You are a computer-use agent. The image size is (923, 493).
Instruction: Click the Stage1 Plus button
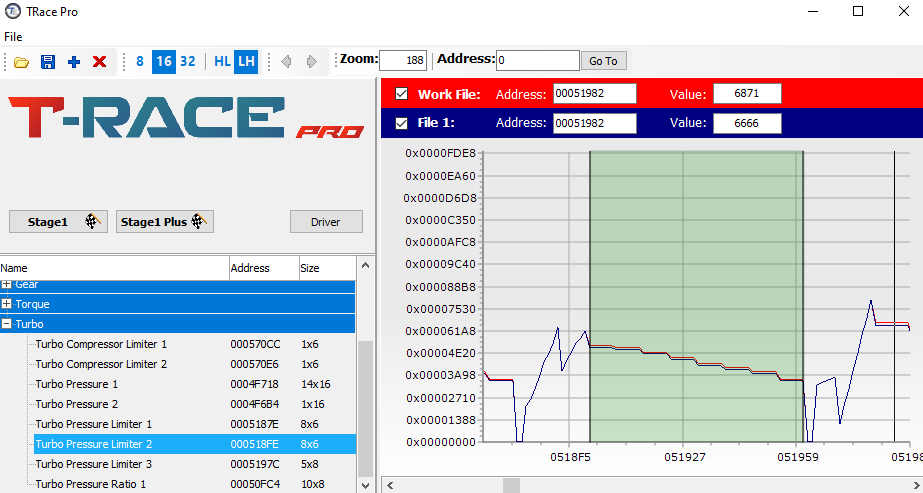pyautogui.click(x=165, y=222)
